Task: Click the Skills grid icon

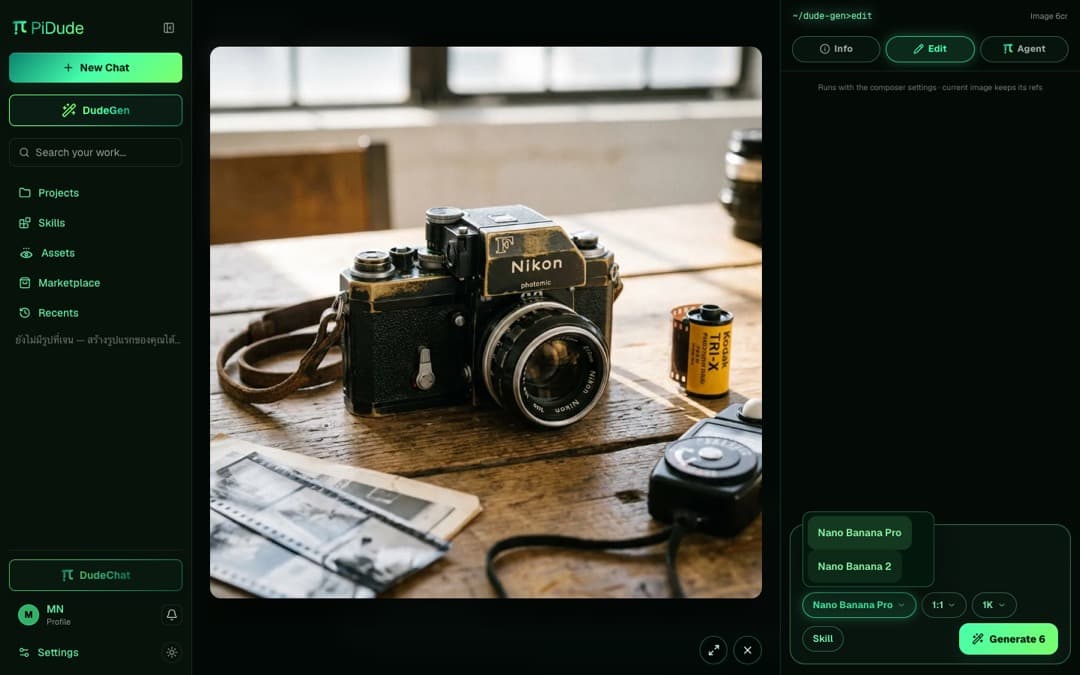Action: coord(25,222)
